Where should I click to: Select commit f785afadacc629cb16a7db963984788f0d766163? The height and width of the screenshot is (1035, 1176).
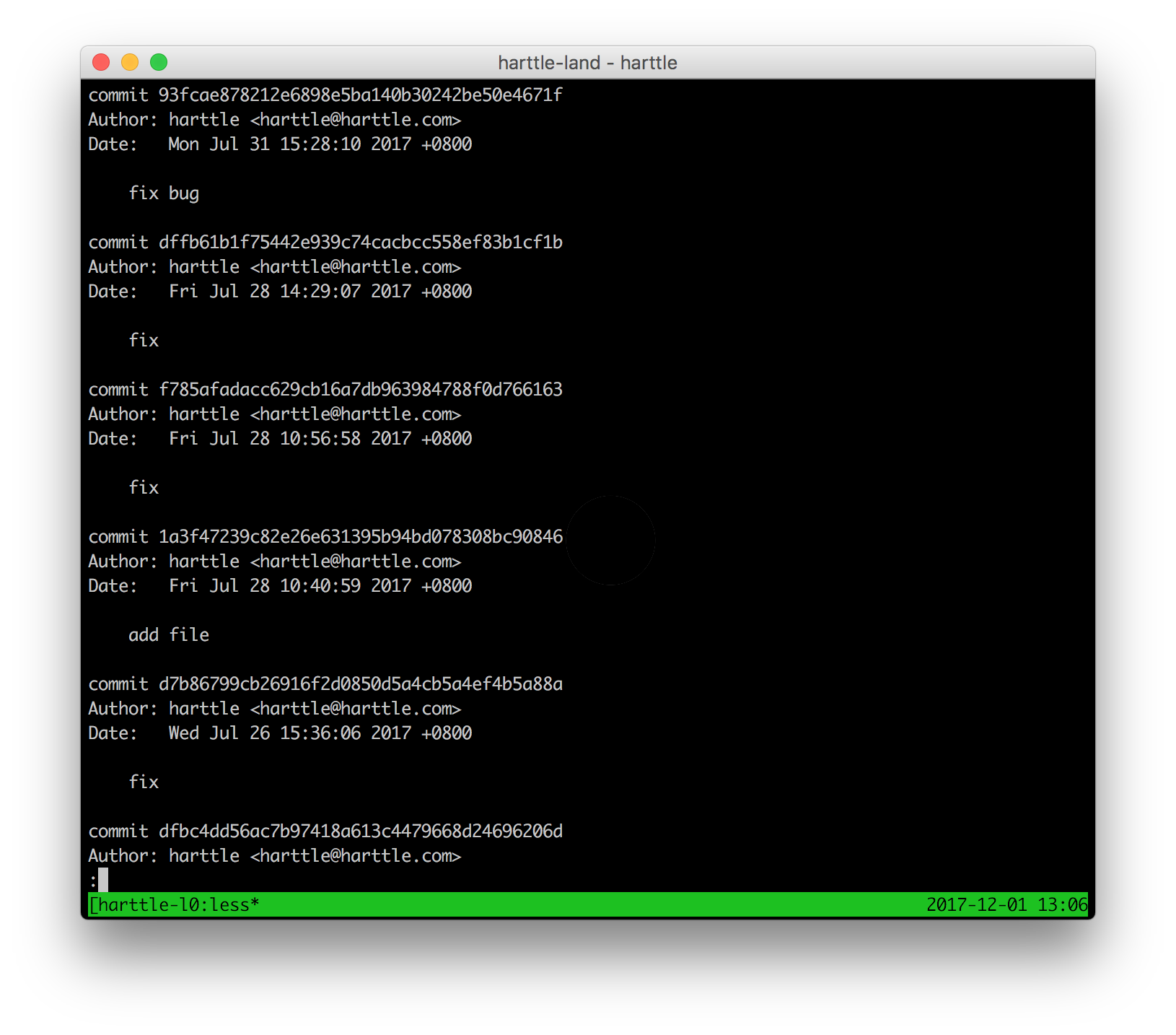click(361, 389)
